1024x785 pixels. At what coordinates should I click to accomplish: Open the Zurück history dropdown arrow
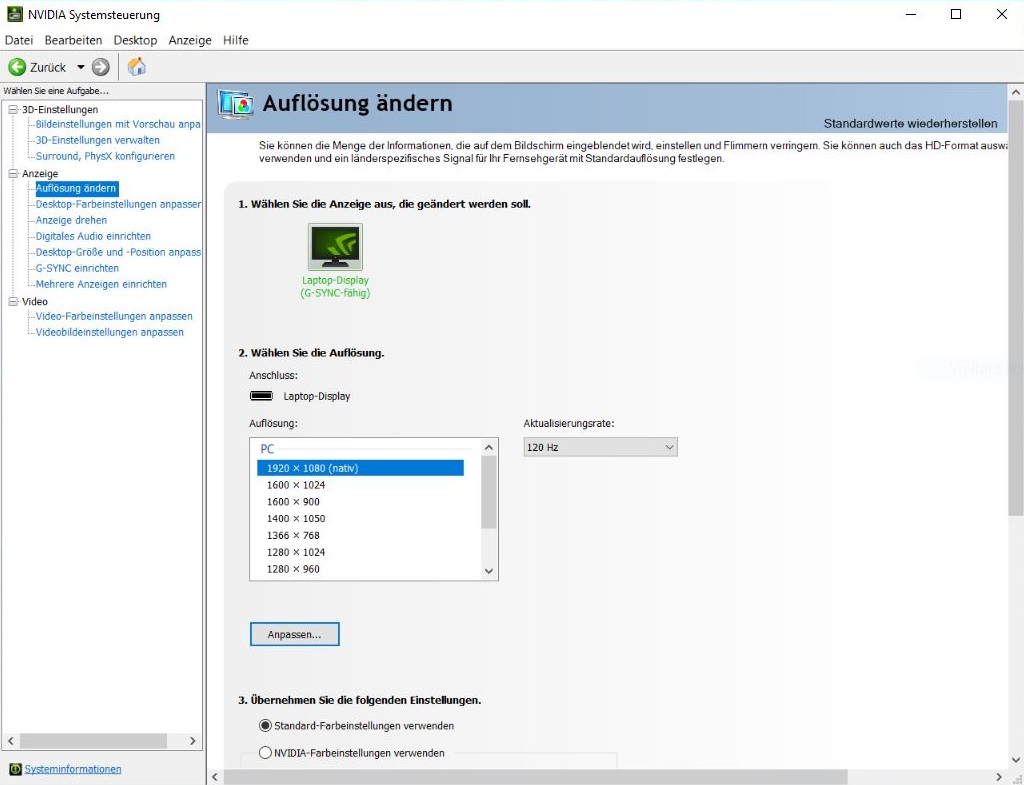[x=80, y=67]
